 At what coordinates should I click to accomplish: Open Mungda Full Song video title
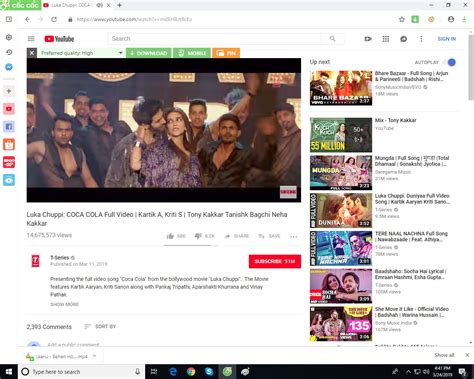412,161
